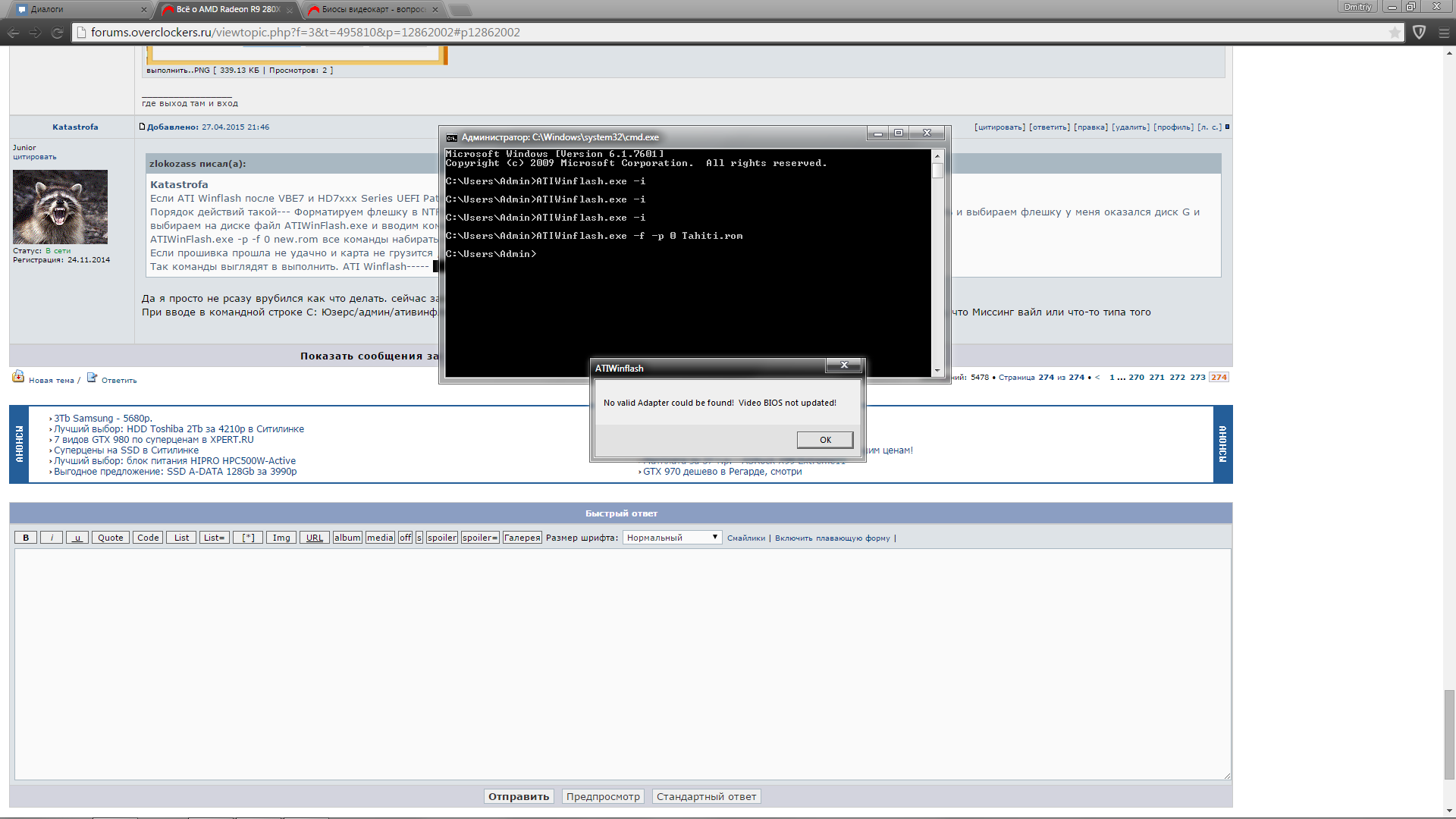Click the reply pencil icon

pos(92,378)
